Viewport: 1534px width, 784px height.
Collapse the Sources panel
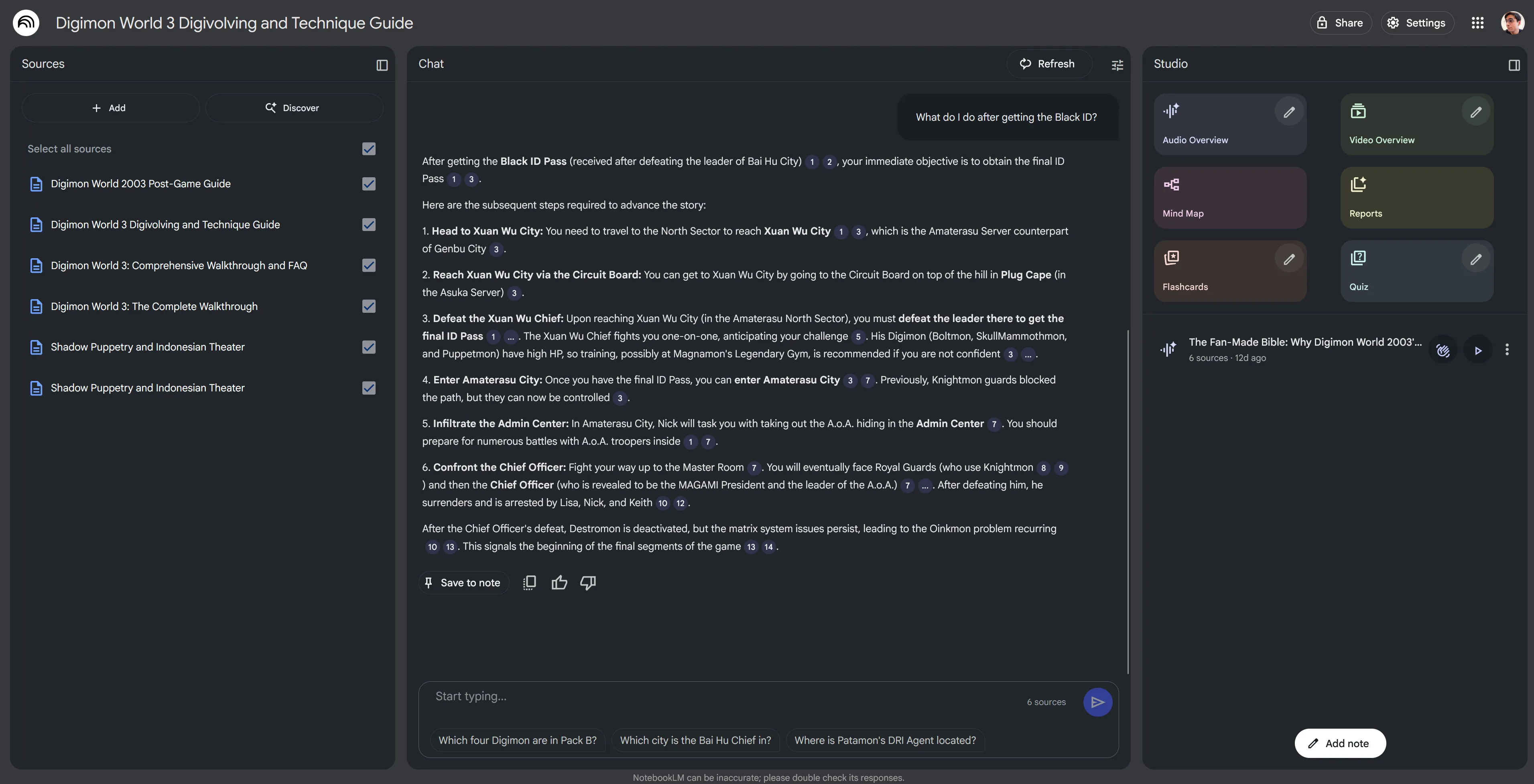point(382,65)
